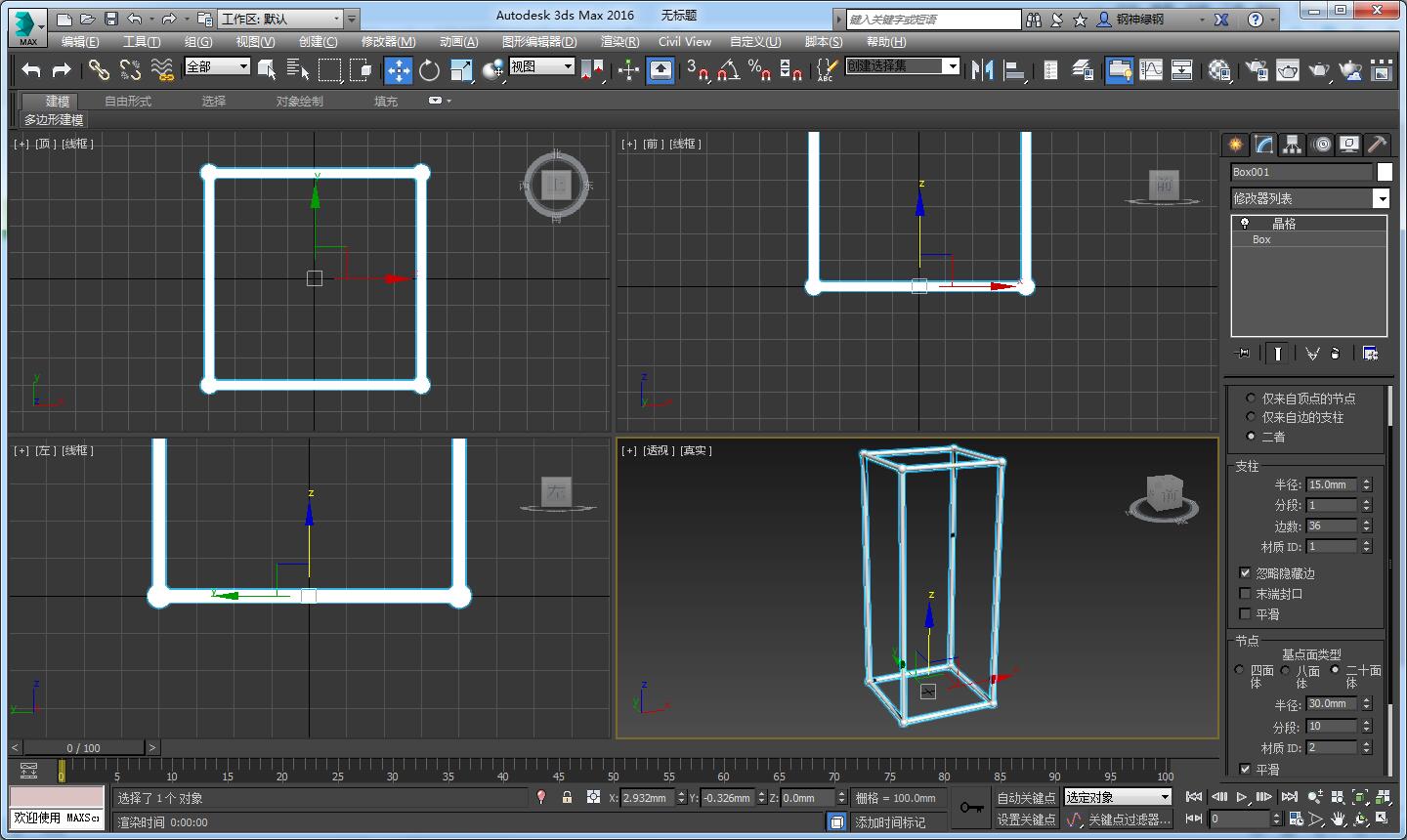The image size is (1407, 840).
Task: Open the 全部 selection filter dropdown
Action: (218, 66)
